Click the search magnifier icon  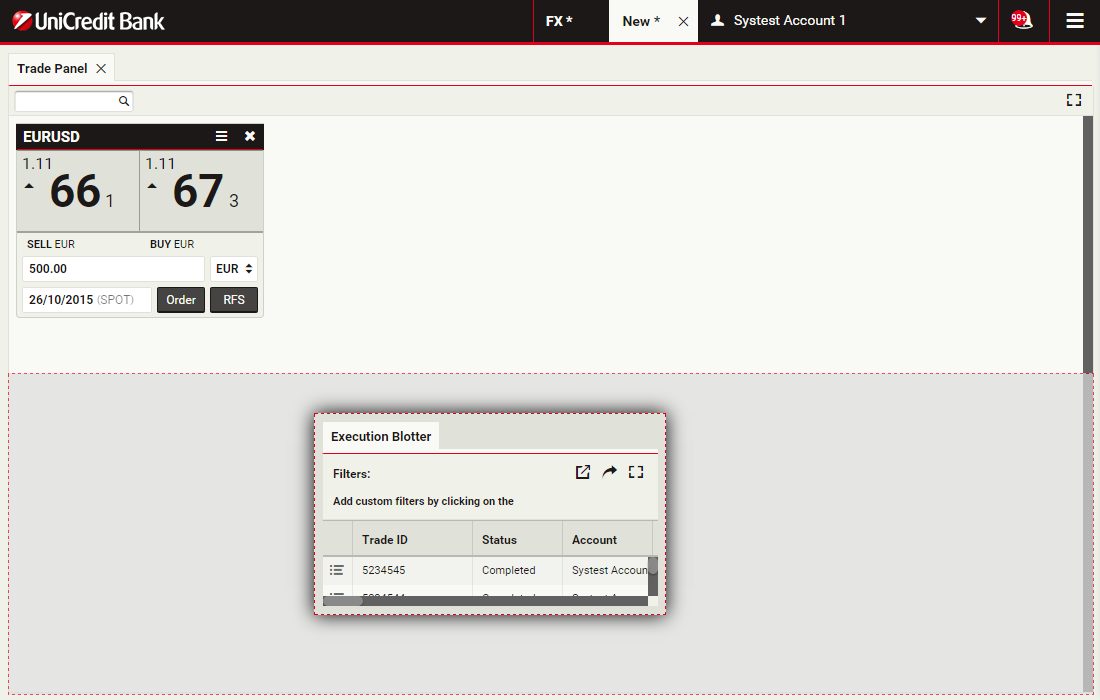(x=124, y=101)
